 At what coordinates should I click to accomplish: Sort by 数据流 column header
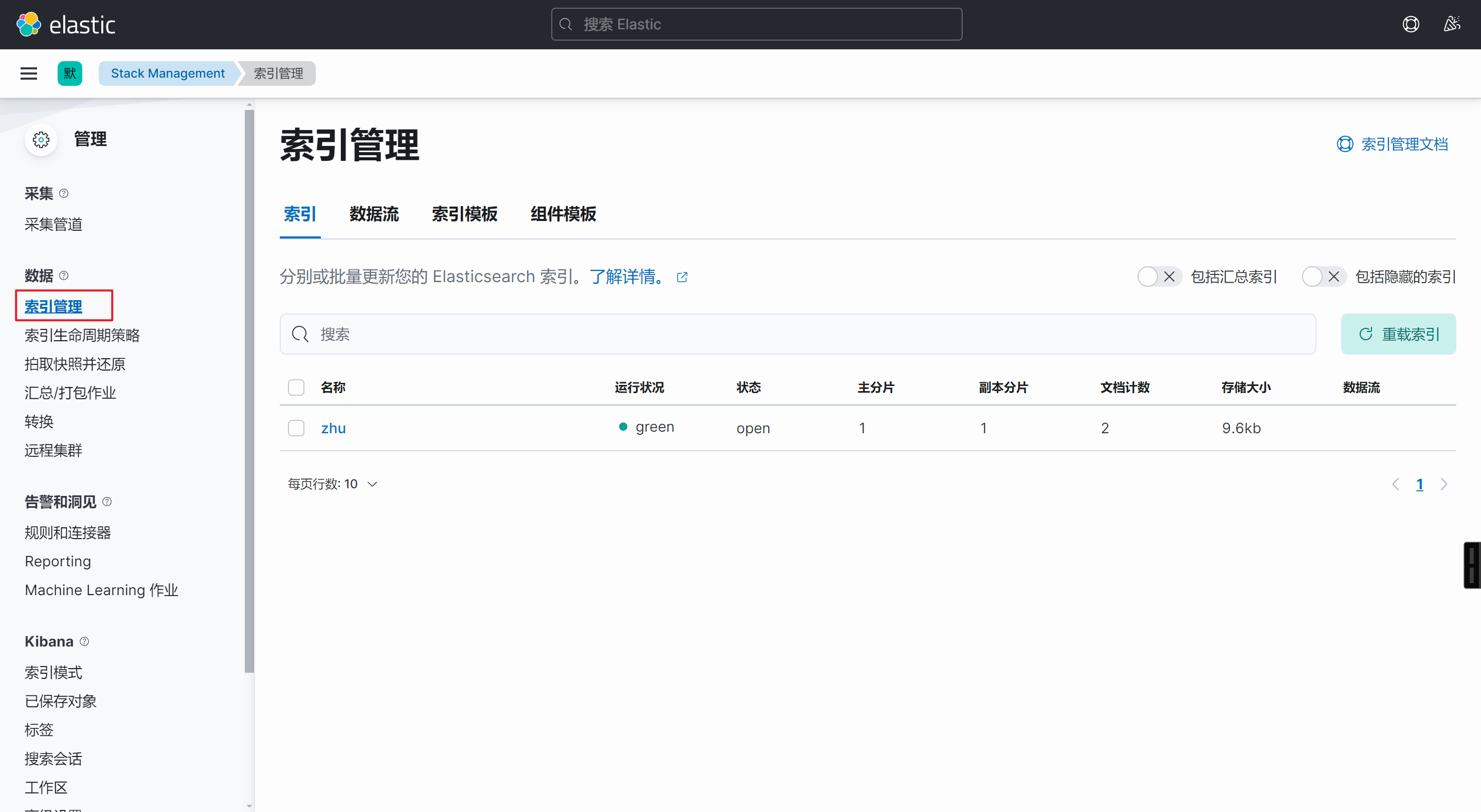[x=1361, y=387]
